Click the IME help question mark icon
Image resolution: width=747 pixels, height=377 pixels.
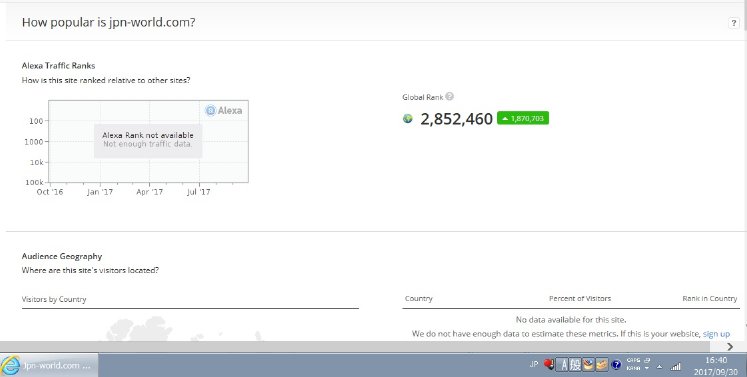[616, 365]
